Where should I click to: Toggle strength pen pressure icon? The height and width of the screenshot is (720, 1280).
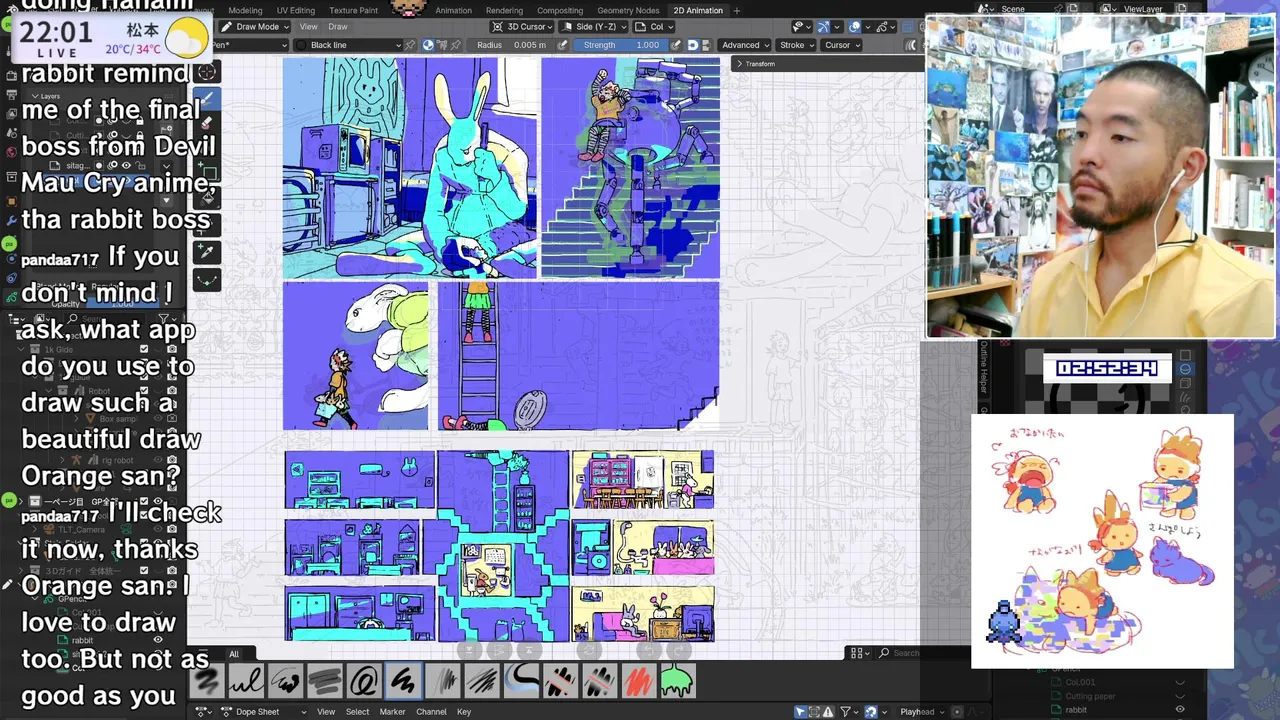[676, 45]
